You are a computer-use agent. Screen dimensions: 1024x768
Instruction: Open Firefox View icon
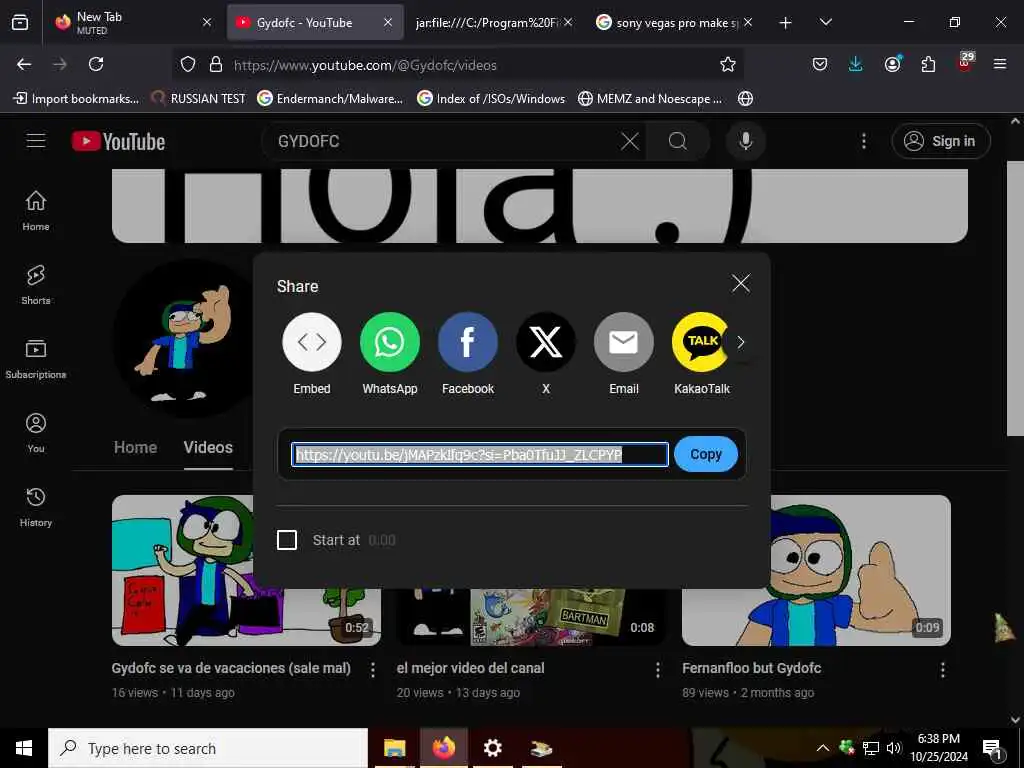coord(20,23)
